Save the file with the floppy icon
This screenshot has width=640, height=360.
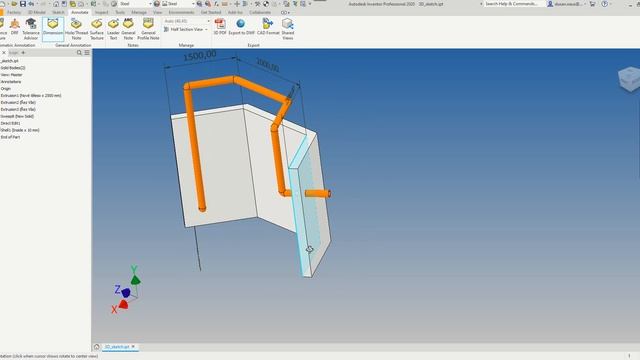(23, 4)
